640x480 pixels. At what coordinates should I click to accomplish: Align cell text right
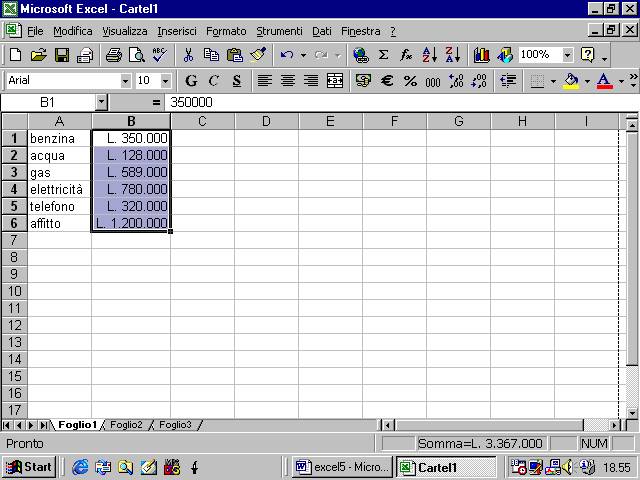311,80
